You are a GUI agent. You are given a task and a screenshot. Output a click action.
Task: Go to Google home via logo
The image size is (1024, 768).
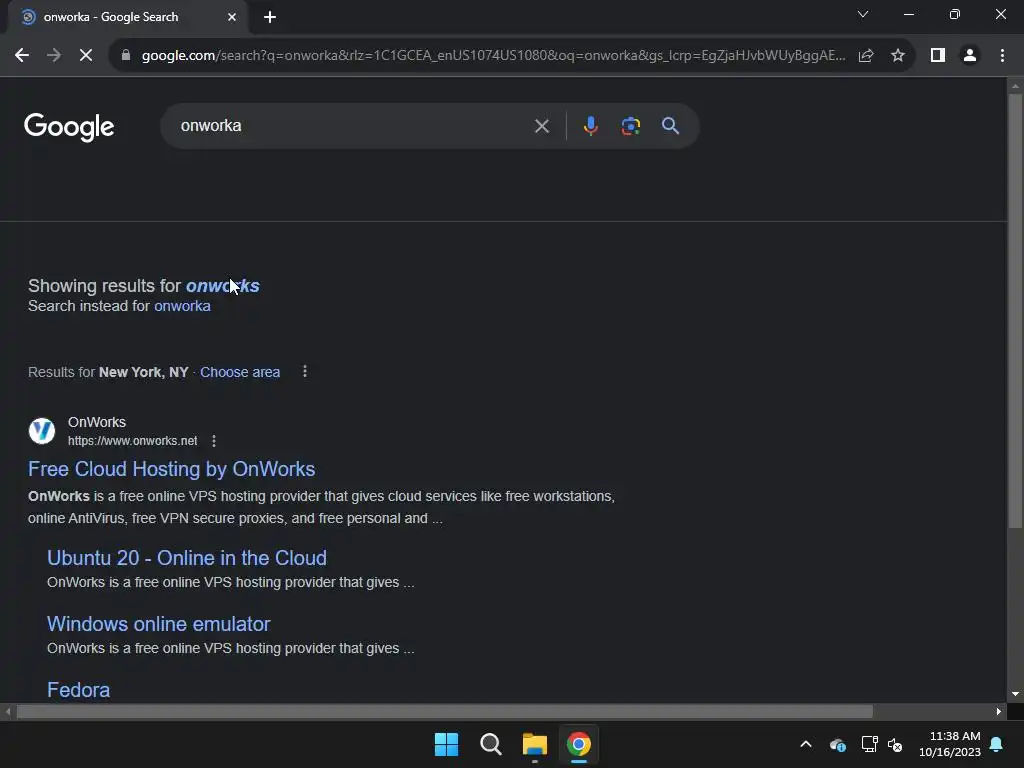click(x=69, y=127)
